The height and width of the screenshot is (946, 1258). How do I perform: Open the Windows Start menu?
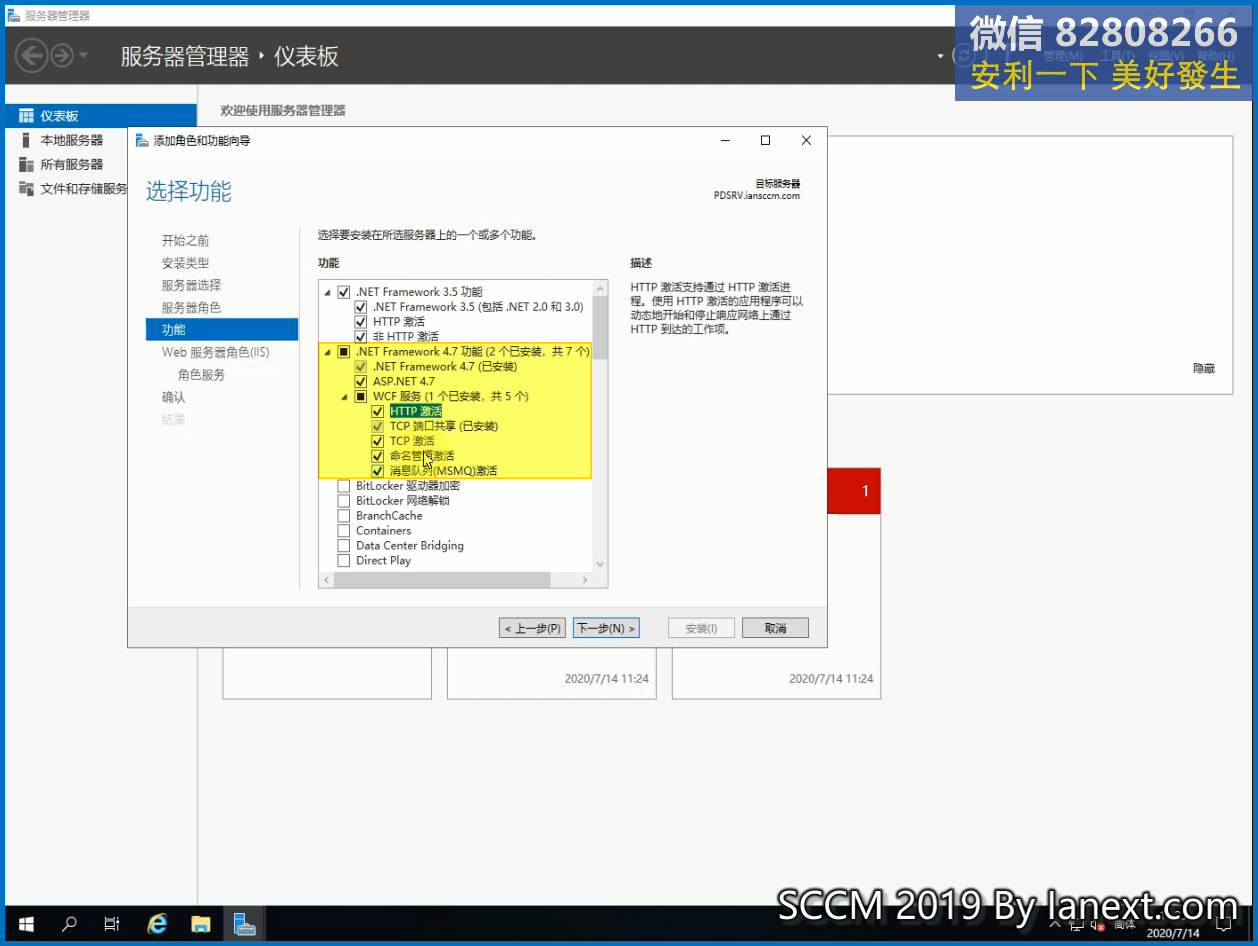(25, 924)
